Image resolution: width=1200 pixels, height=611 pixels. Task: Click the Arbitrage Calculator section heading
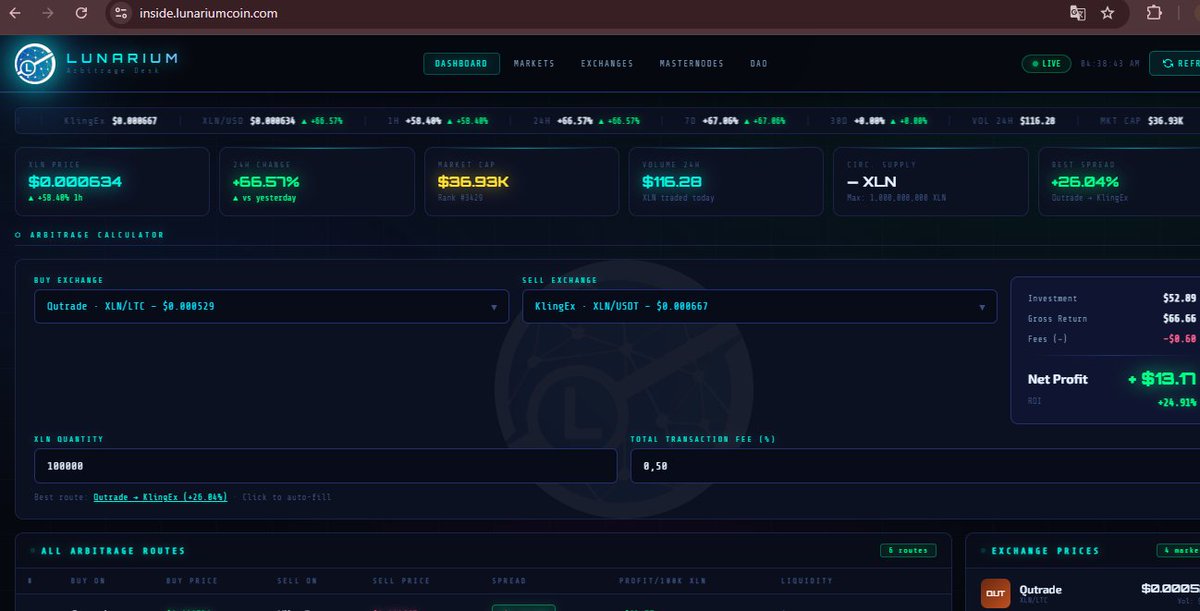95,235
